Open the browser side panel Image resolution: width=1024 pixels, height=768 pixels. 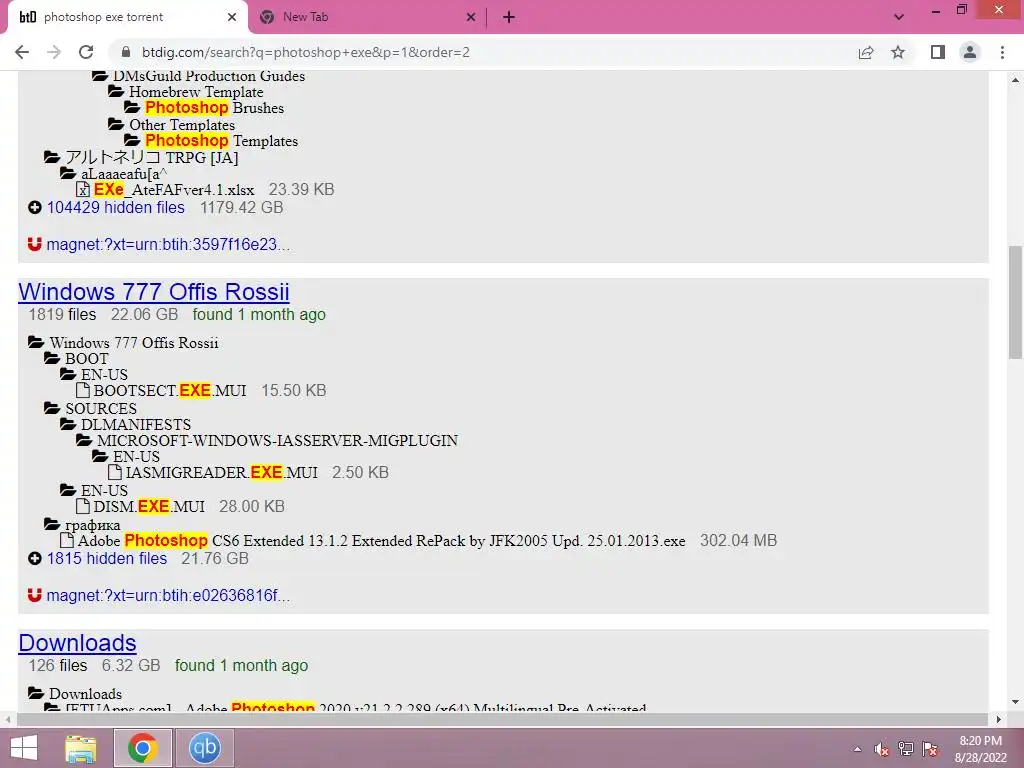[x=938, y=52]
